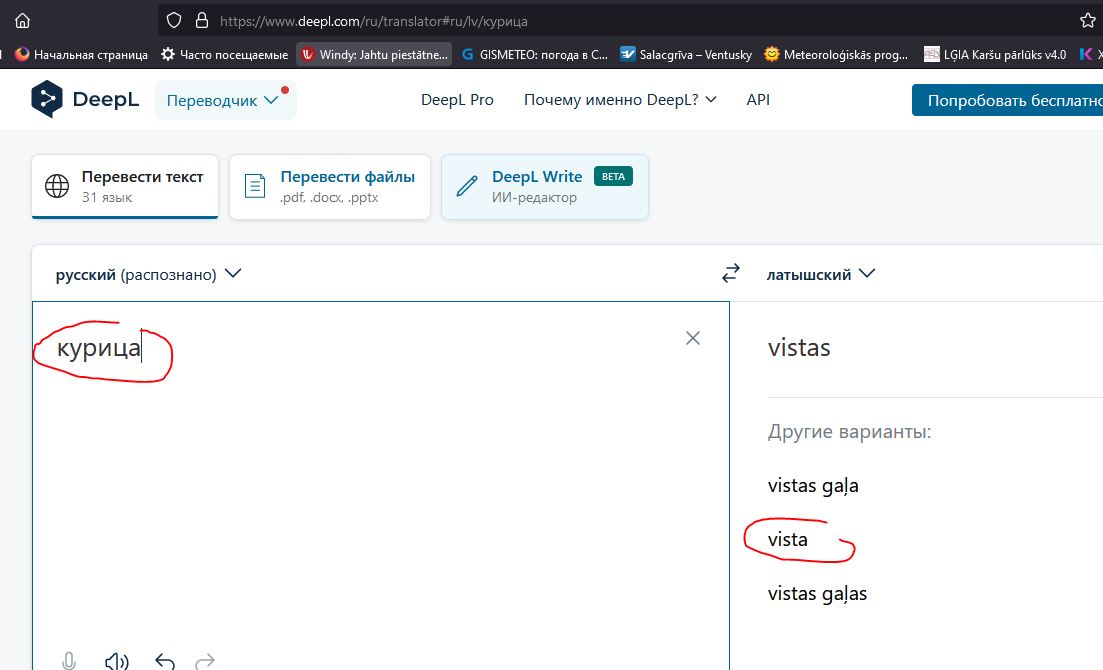Open the GISMETEO bookmark

[x=535, y=54]
